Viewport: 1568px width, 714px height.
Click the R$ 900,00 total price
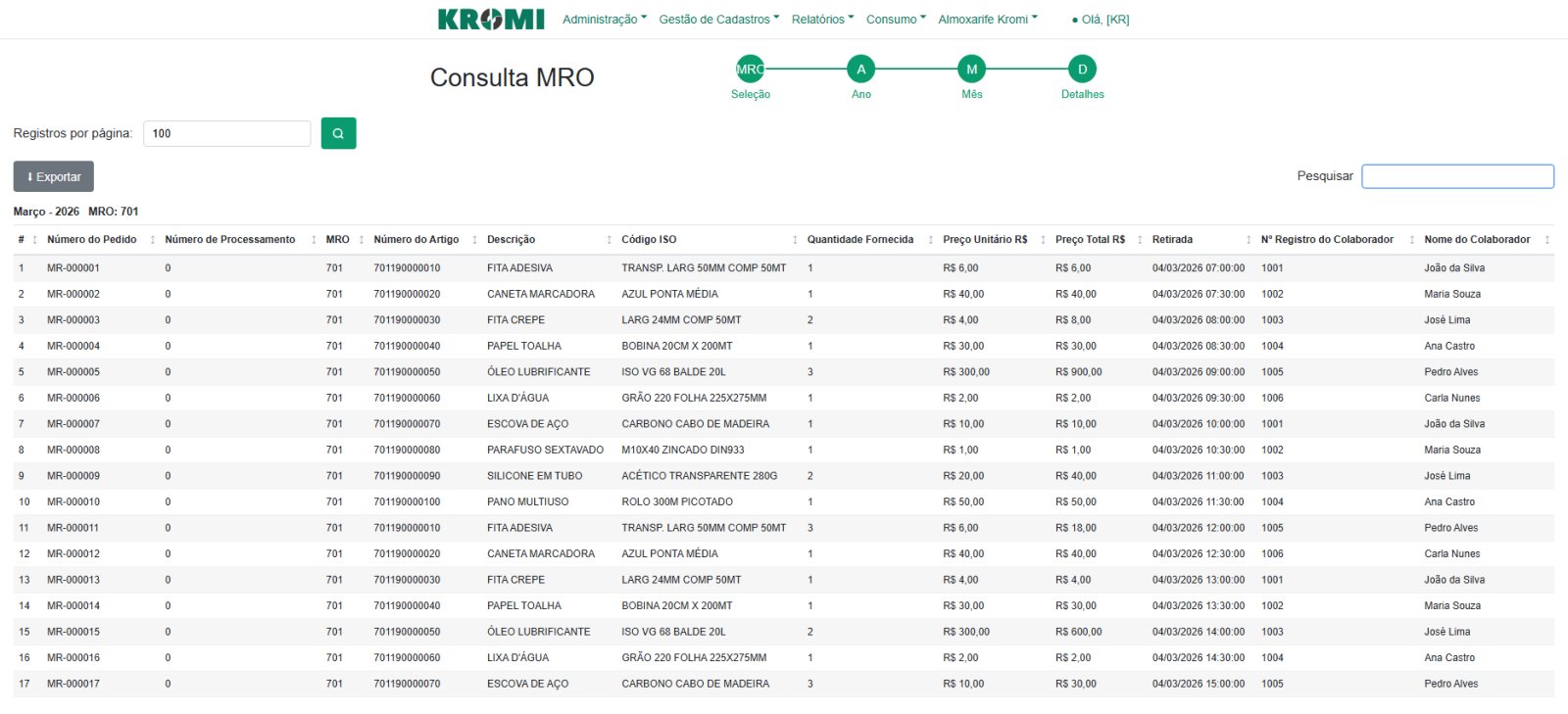coord(1078,372)
